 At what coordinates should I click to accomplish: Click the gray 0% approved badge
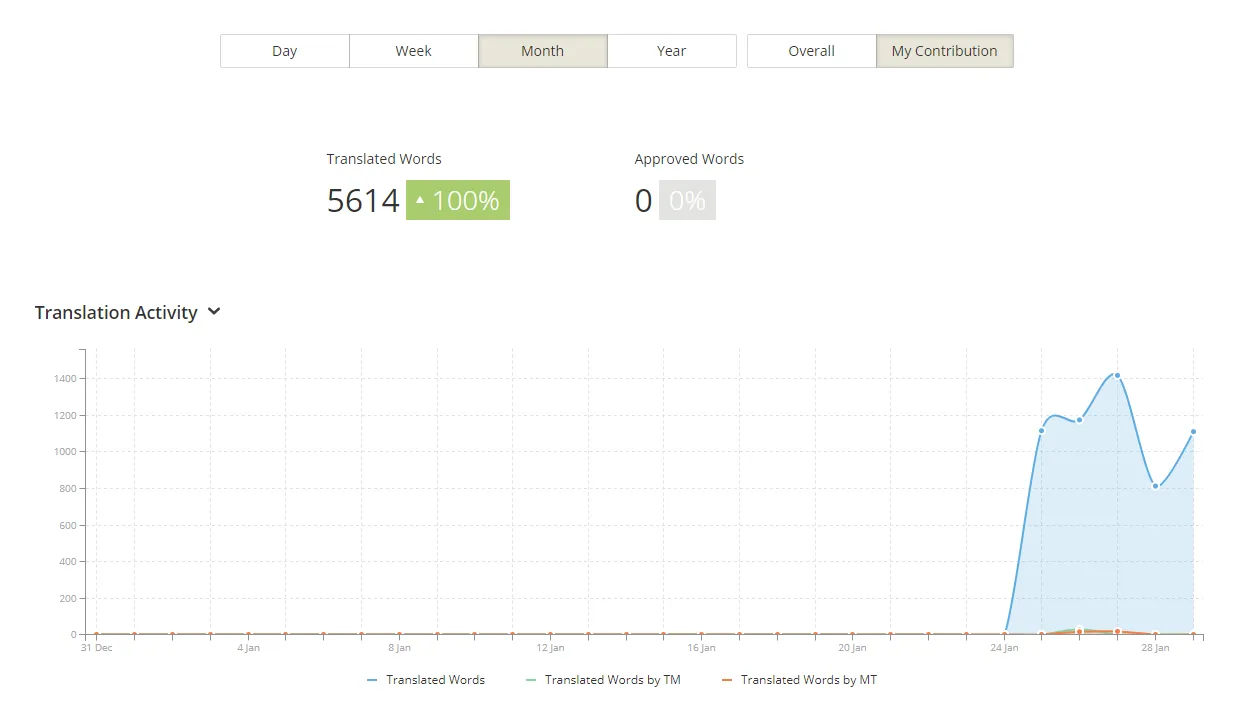tap(687, 200)
